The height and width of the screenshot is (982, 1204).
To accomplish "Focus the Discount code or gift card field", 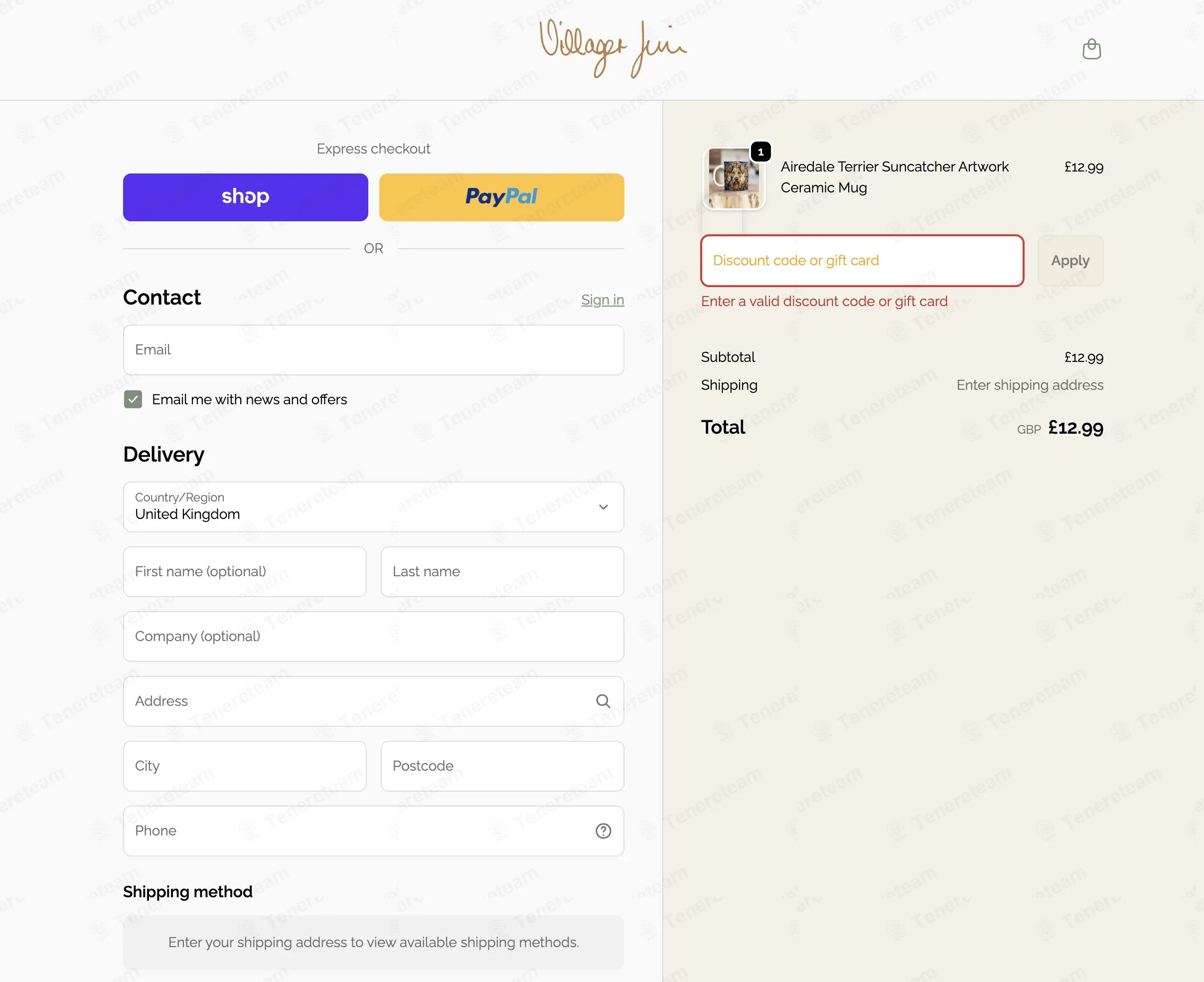I will click(862, 261).
